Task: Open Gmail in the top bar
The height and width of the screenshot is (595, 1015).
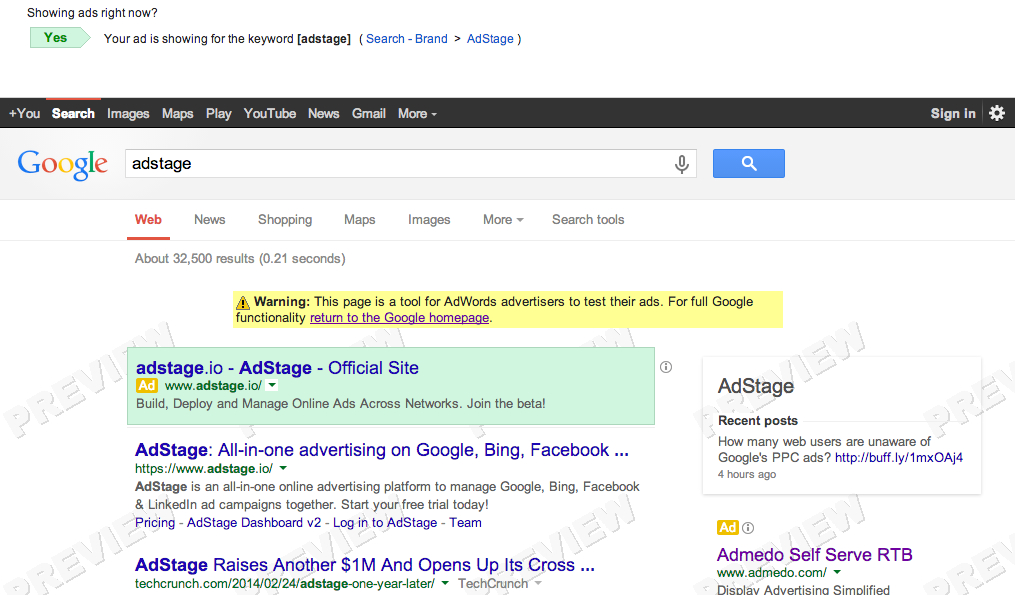Action: (369, 114)
